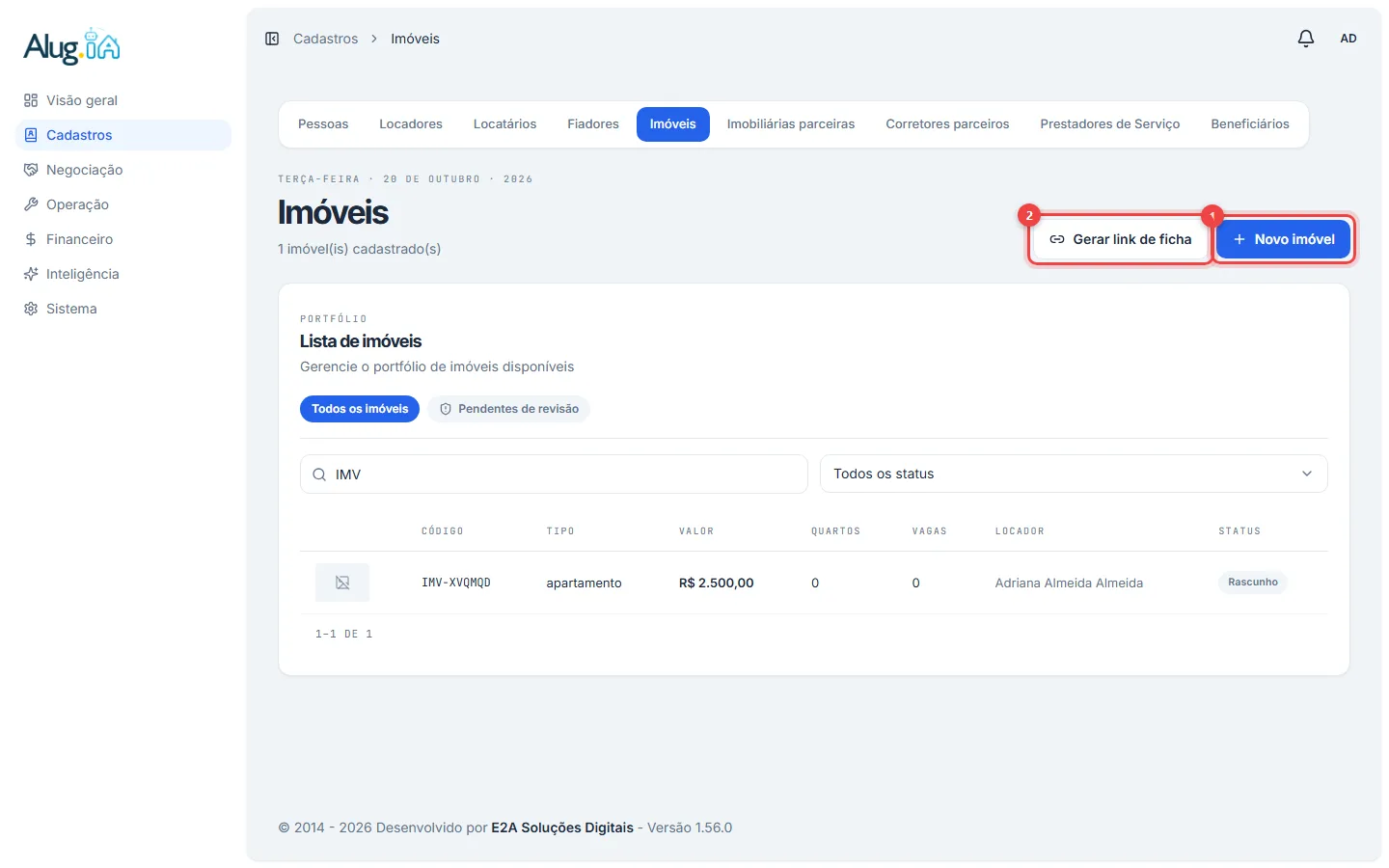1389x868 pixels.
Task: Open Sistema in sidebar
Action: tap(123, 309)
